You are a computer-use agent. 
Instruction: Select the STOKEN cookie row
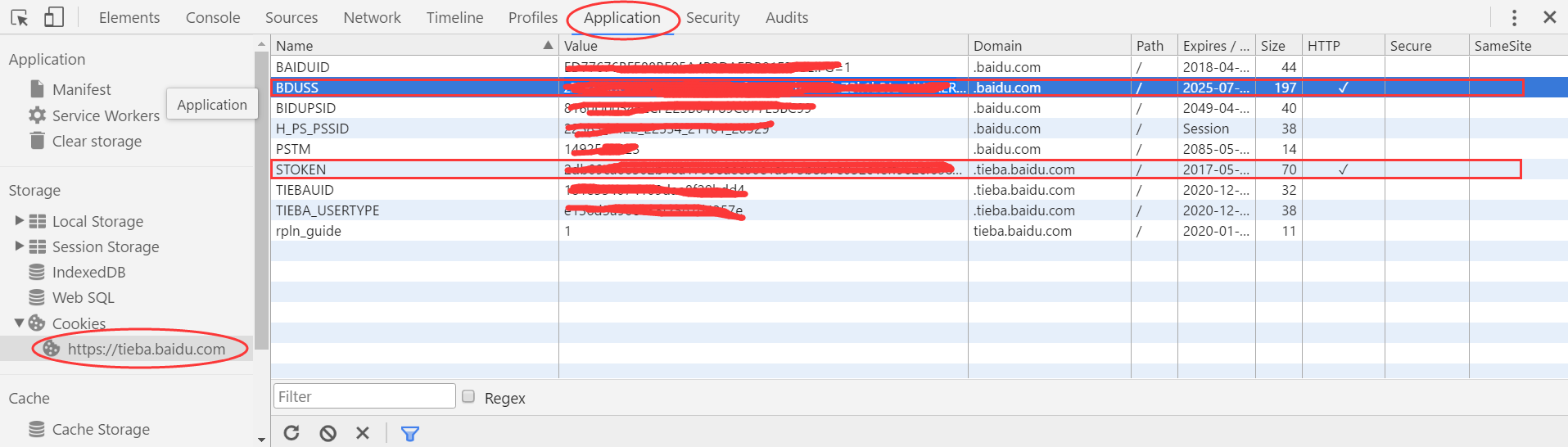point(919,169)
